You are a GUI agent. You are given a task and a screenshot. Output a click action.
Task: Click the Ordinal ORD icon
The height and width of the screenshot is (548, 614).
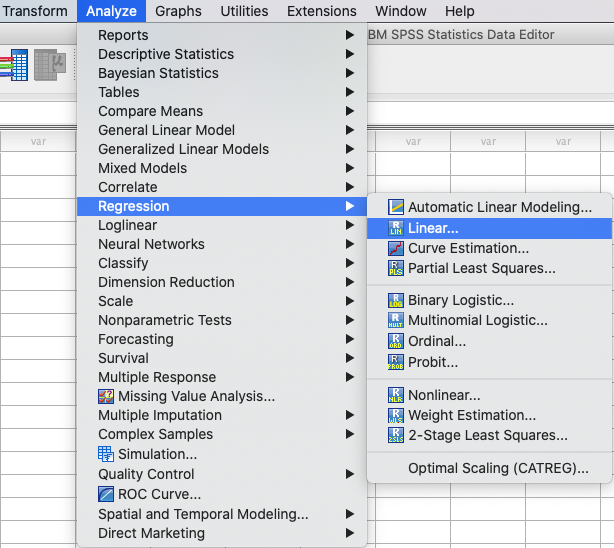(395, 341)
